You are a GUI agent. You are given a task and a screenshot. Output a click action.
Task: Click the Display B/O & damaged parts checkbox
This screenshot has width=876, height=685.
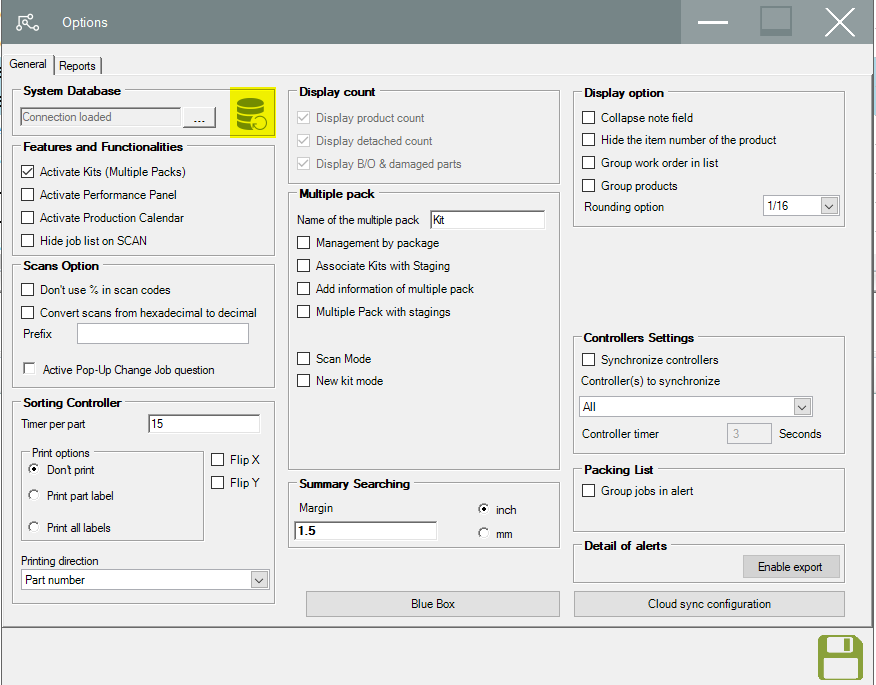303,164
